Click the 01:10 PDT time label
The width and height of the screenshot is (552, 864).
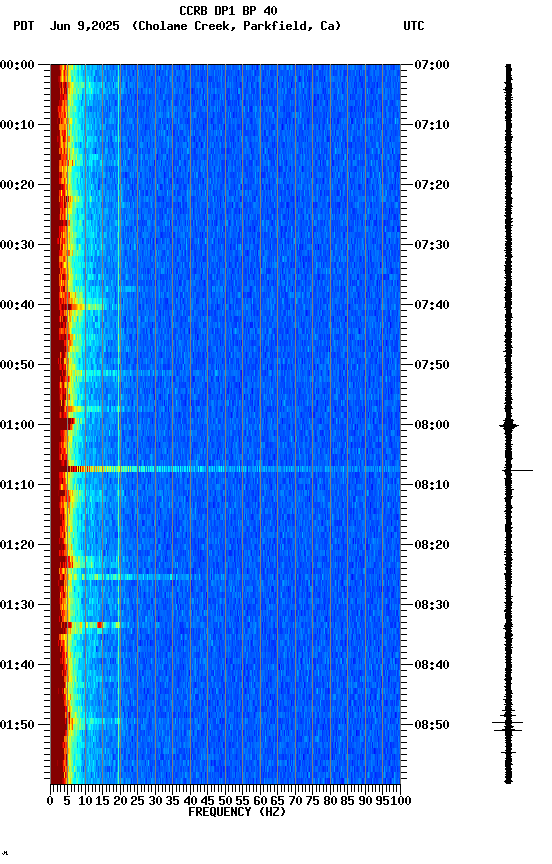tap(17, 485)
